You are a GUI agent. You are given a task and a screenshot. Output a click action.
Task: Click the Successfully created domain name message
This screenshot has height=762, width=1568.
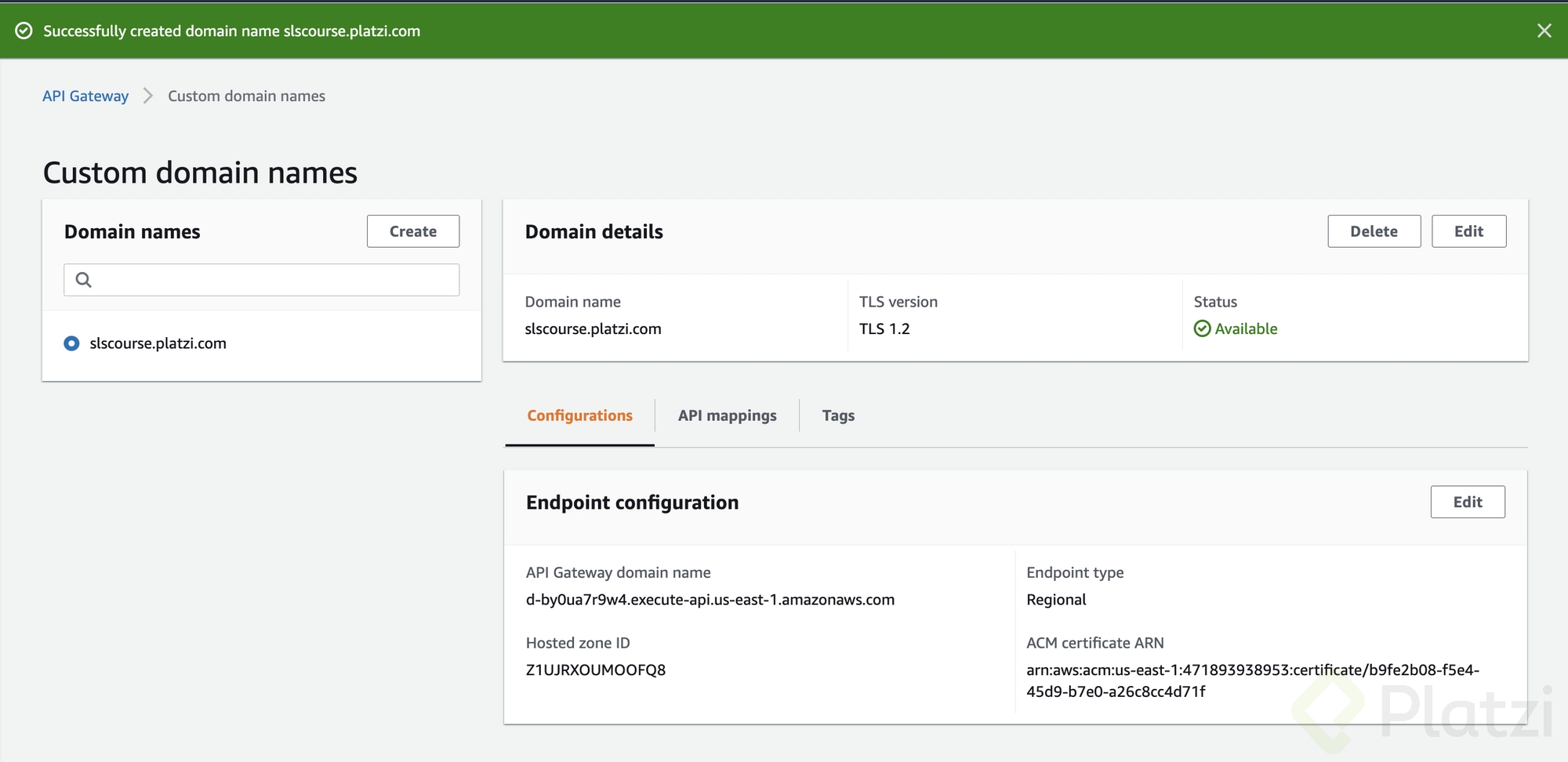[231, 31]
